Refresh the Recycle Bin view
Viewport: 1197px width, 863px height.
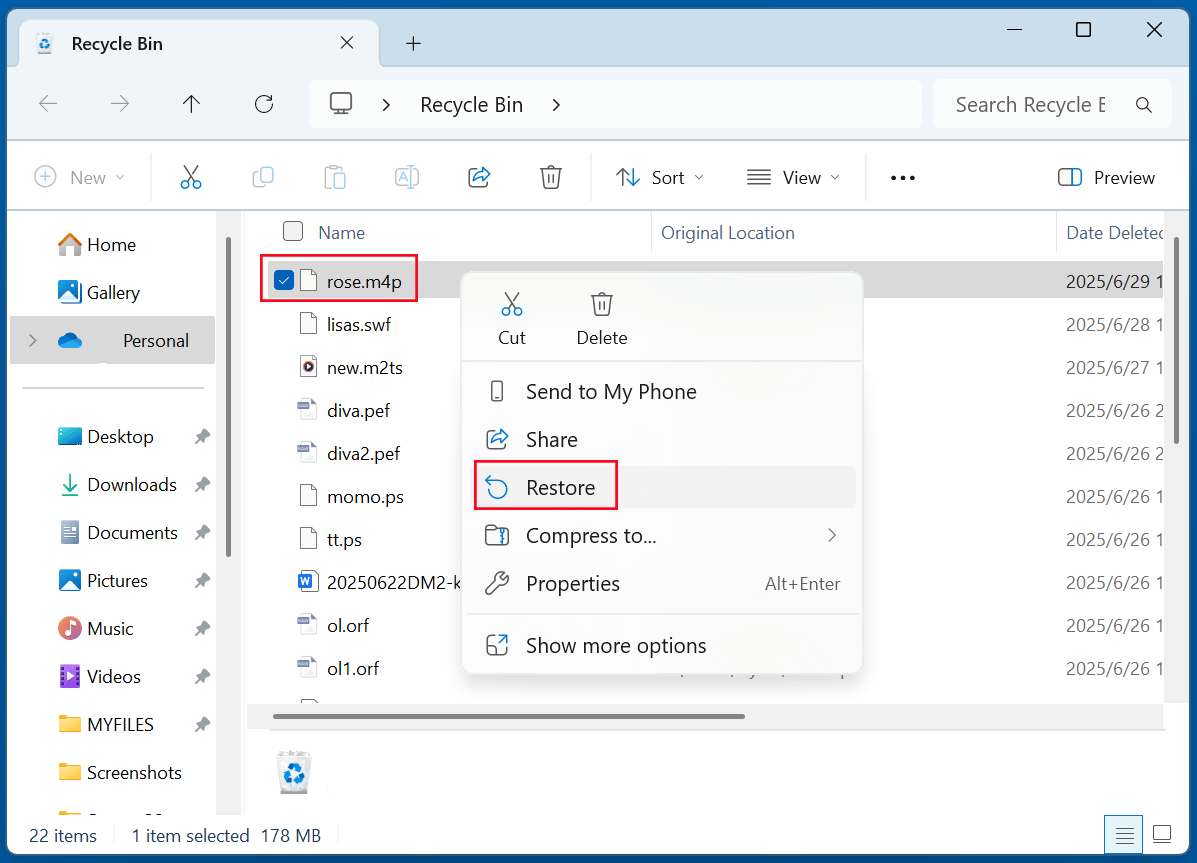coord(263,103)
